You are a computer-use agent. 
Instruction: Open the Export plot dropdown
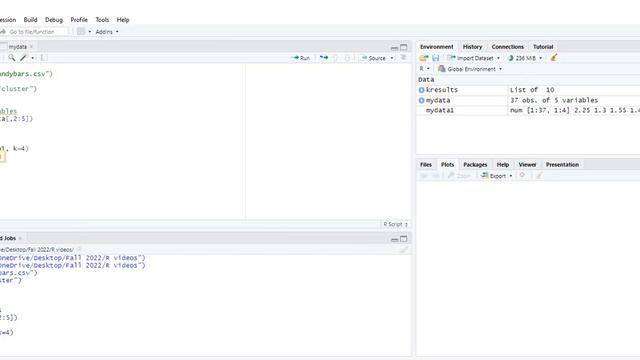coord(496,176)
